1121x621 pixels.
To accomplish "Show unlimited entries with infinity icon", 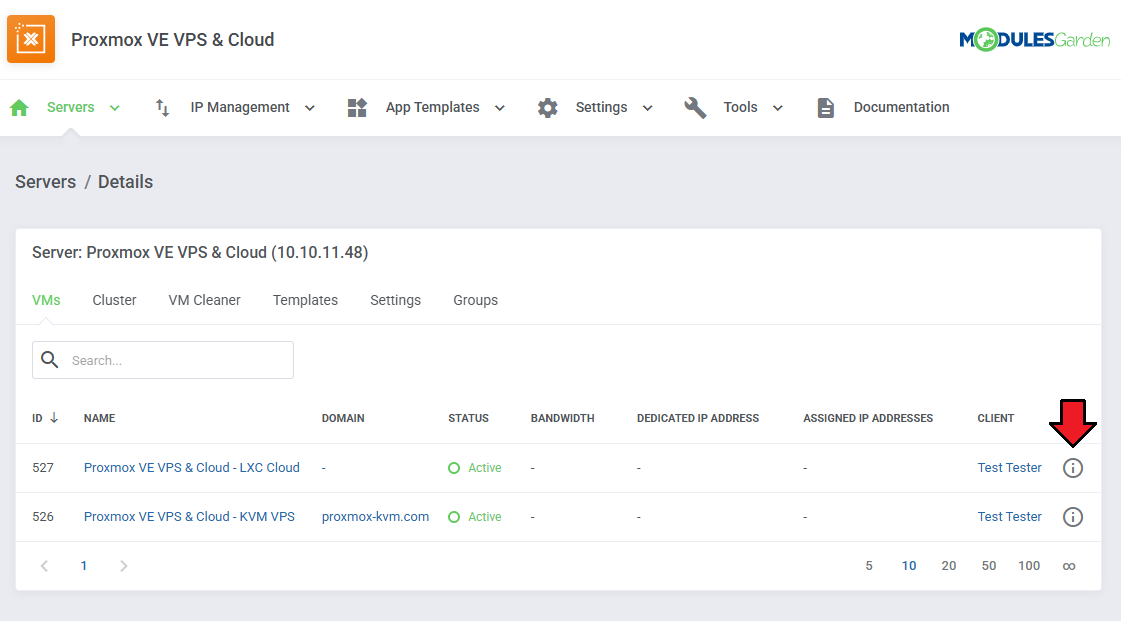I will click(1069, 566).
